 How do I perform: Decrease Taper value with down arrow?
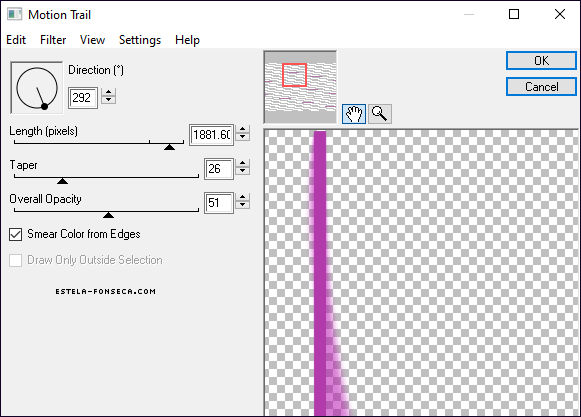point(243,172)
